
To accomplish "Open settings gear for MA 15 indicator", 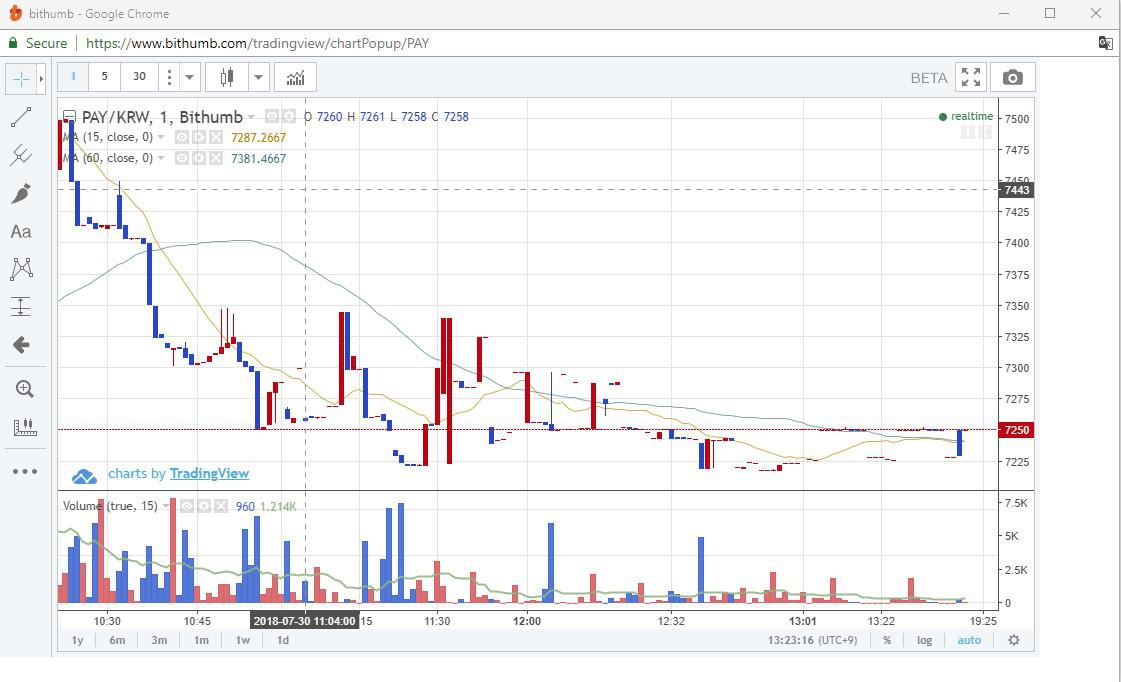I will pyautogui.click(x=199, y=137).
